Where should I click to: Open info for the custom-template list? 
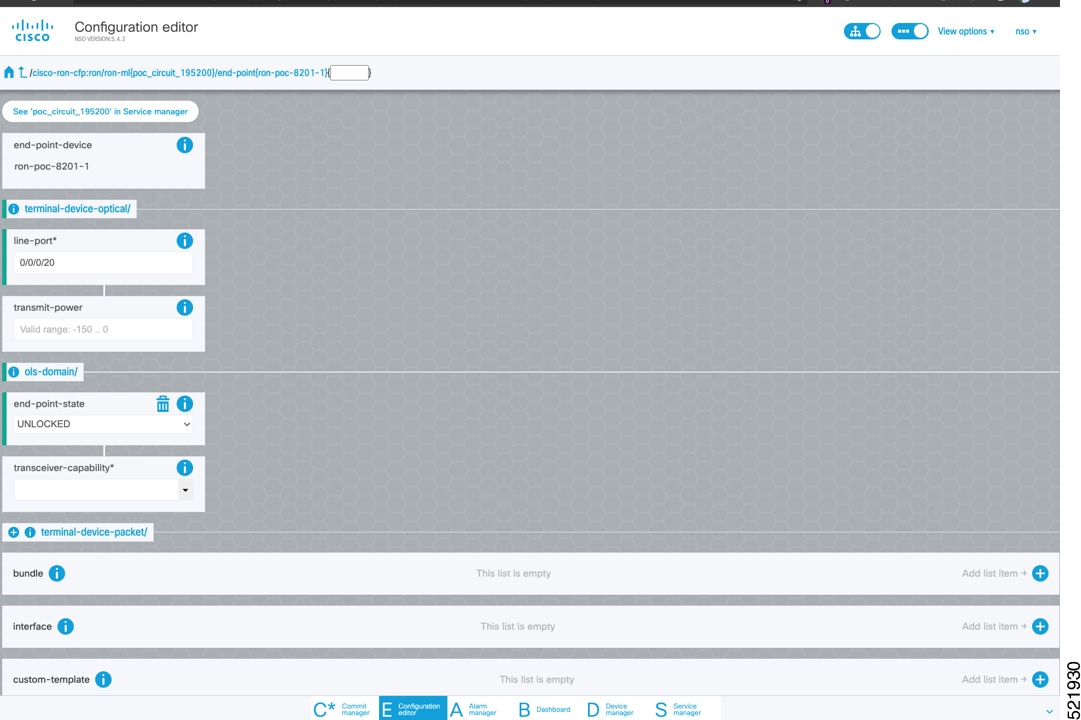103,679
